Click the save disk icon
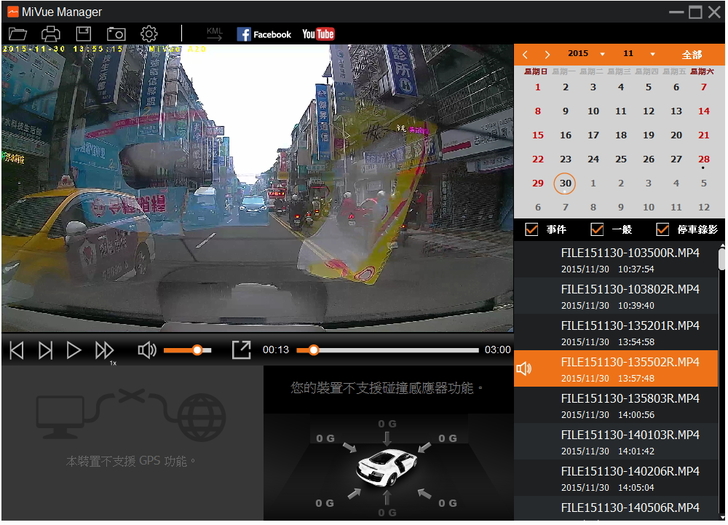 pos(84,34)
